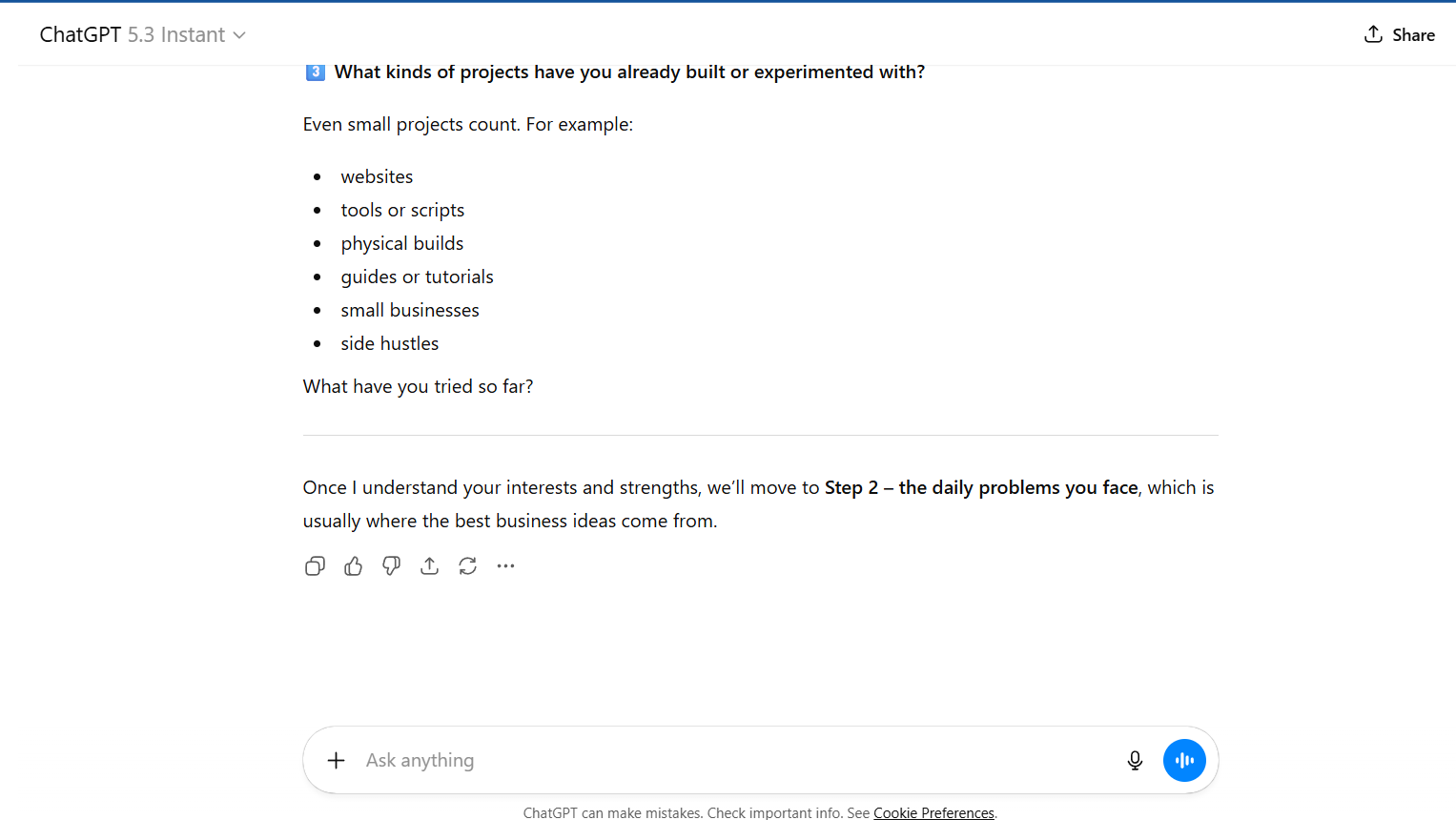Launch voice mode with the blue waveform button
This screenshot has height=820, width=1456.
(1184, 761)
